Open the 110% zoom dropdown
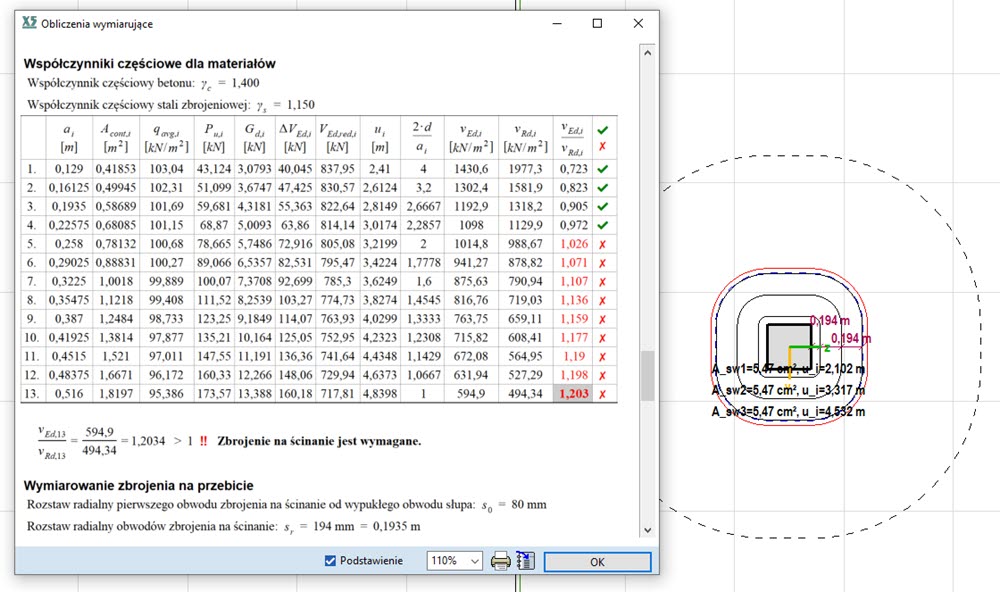1000x592 pixels. [x=472, y=561]
